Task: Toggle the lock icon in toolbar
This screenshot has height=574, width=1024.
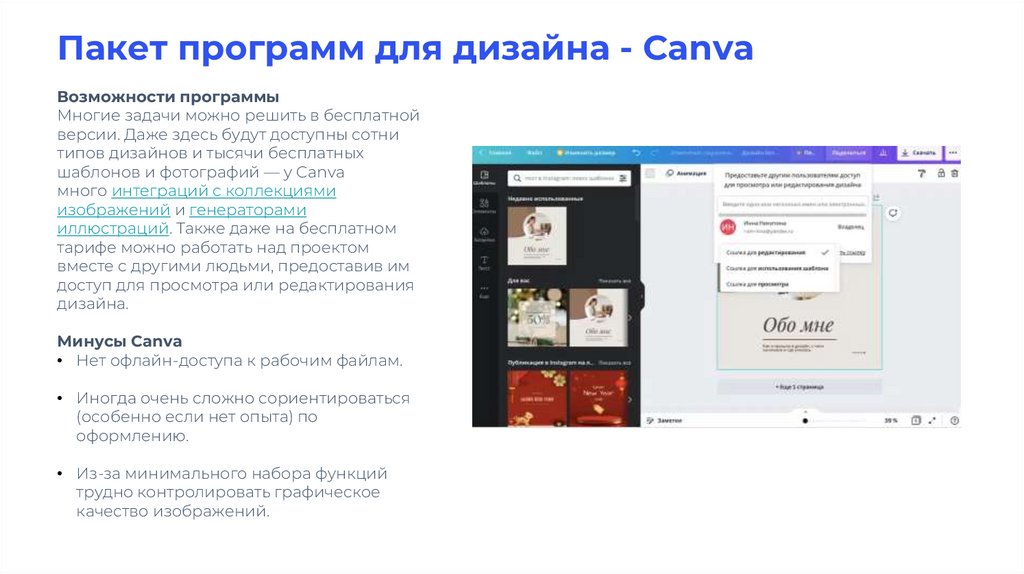Action: pos(941,173)
